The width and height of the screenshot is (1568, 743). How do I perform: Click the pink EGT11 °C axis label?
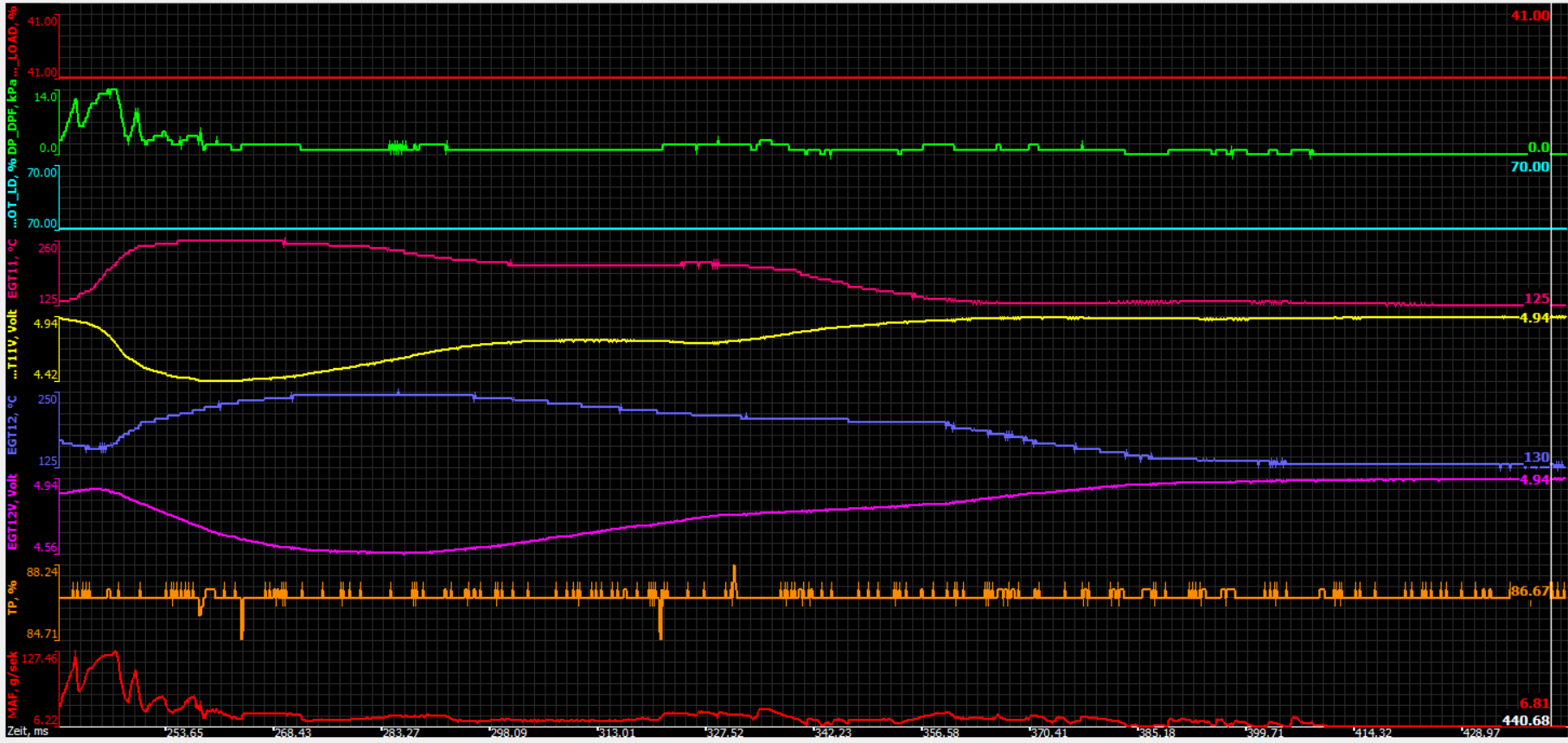pos(12,271)
